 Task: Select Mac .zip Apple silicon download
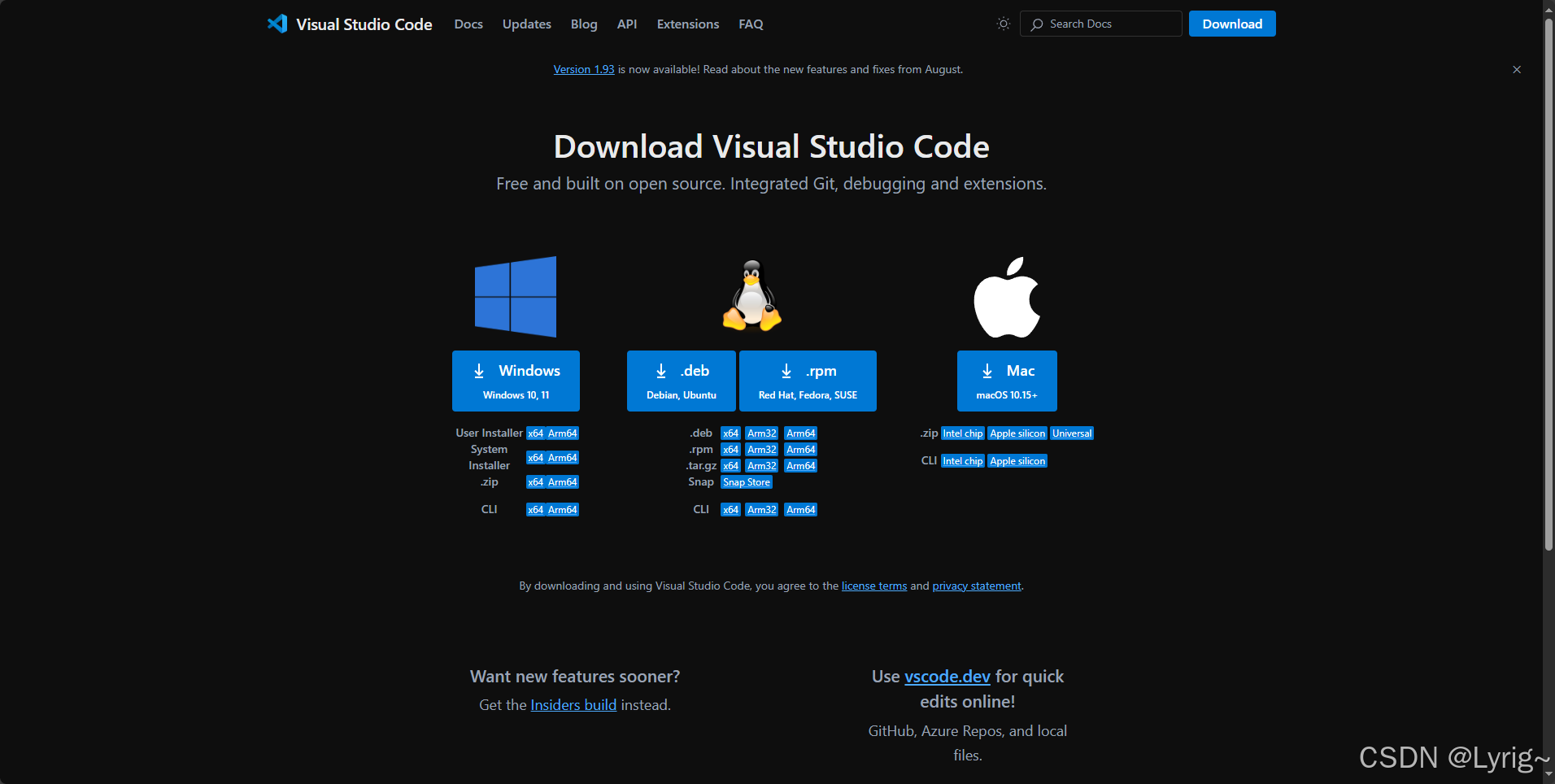pos(1017,433)
